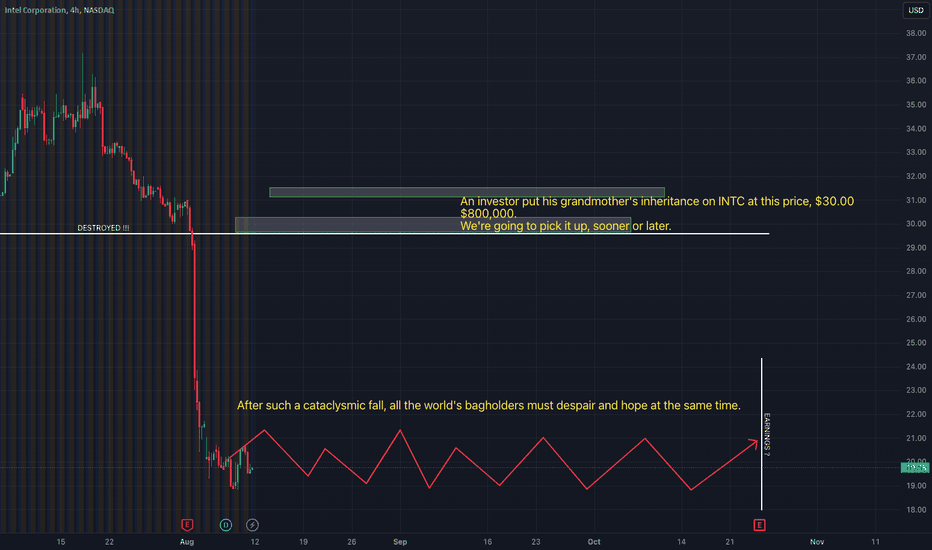Click the teal dividend D icon
This screenshot has height=550, width=932.
(x=225, y=524)
